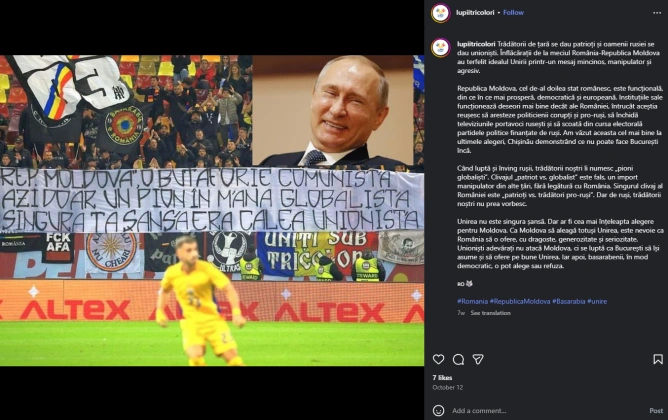Open the #Basarabia hashtag

coord(569,301)
